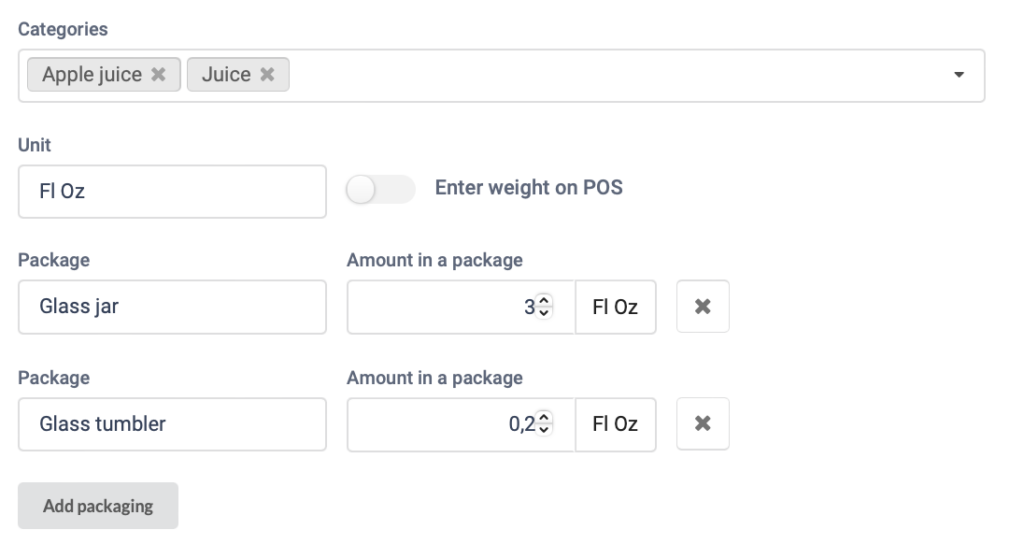Click Fl Oz unit label beside Glass jar amount

click(x=615, y=307)
